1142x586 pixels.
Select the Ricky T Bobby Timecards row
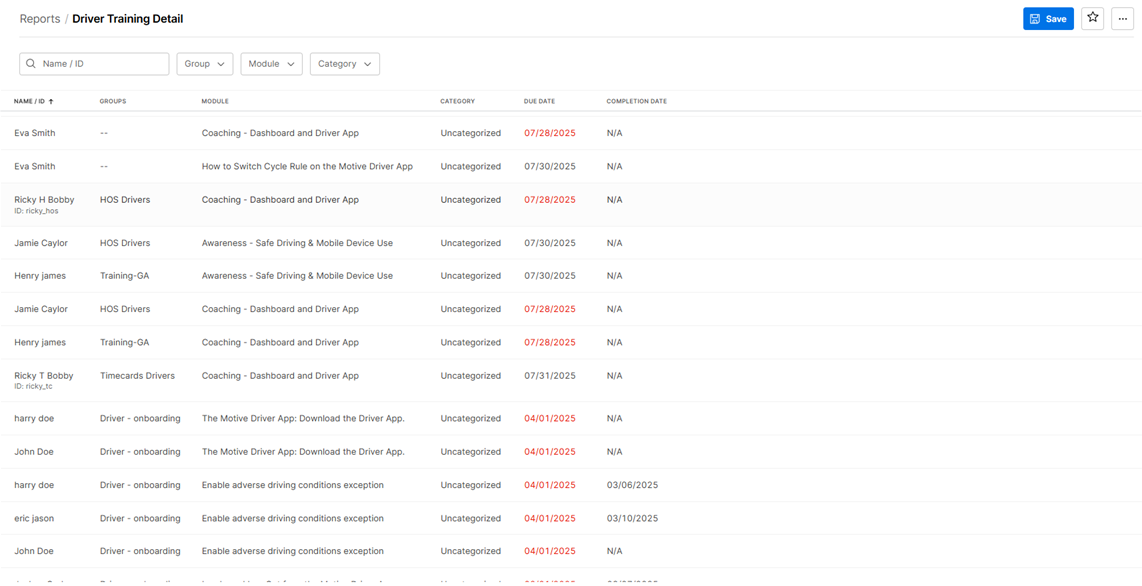click(x=44, y=376)
